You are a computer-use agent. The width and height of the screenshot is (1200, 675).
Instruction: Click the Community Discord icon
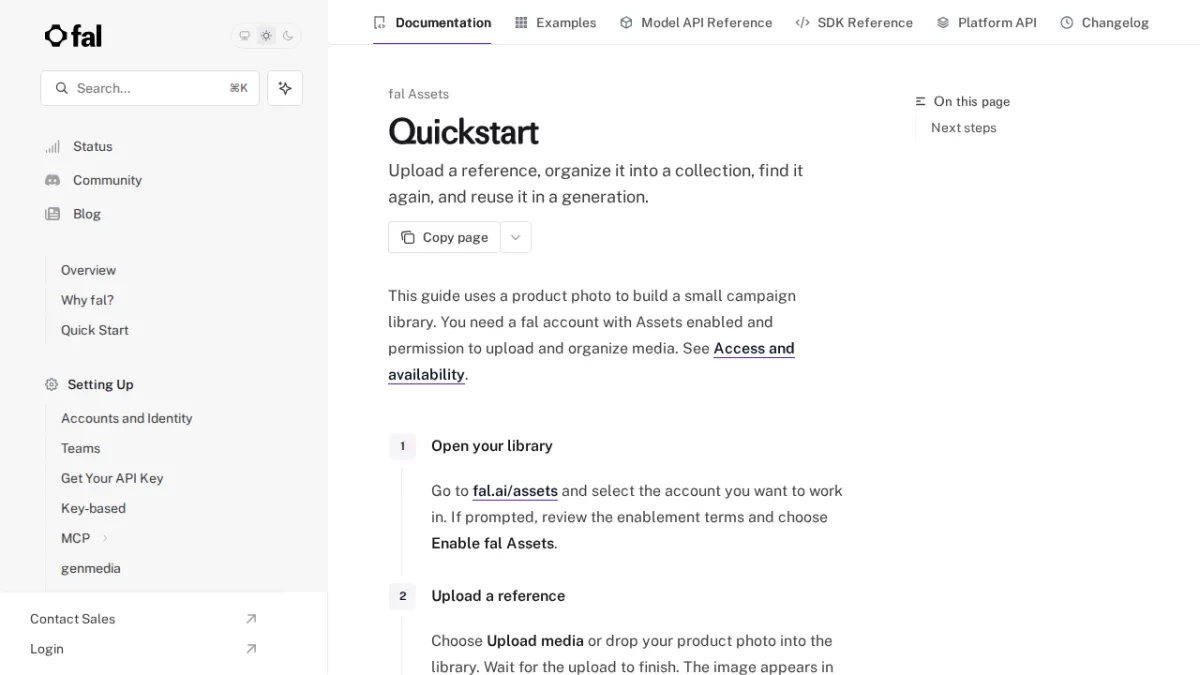(52, 180)
